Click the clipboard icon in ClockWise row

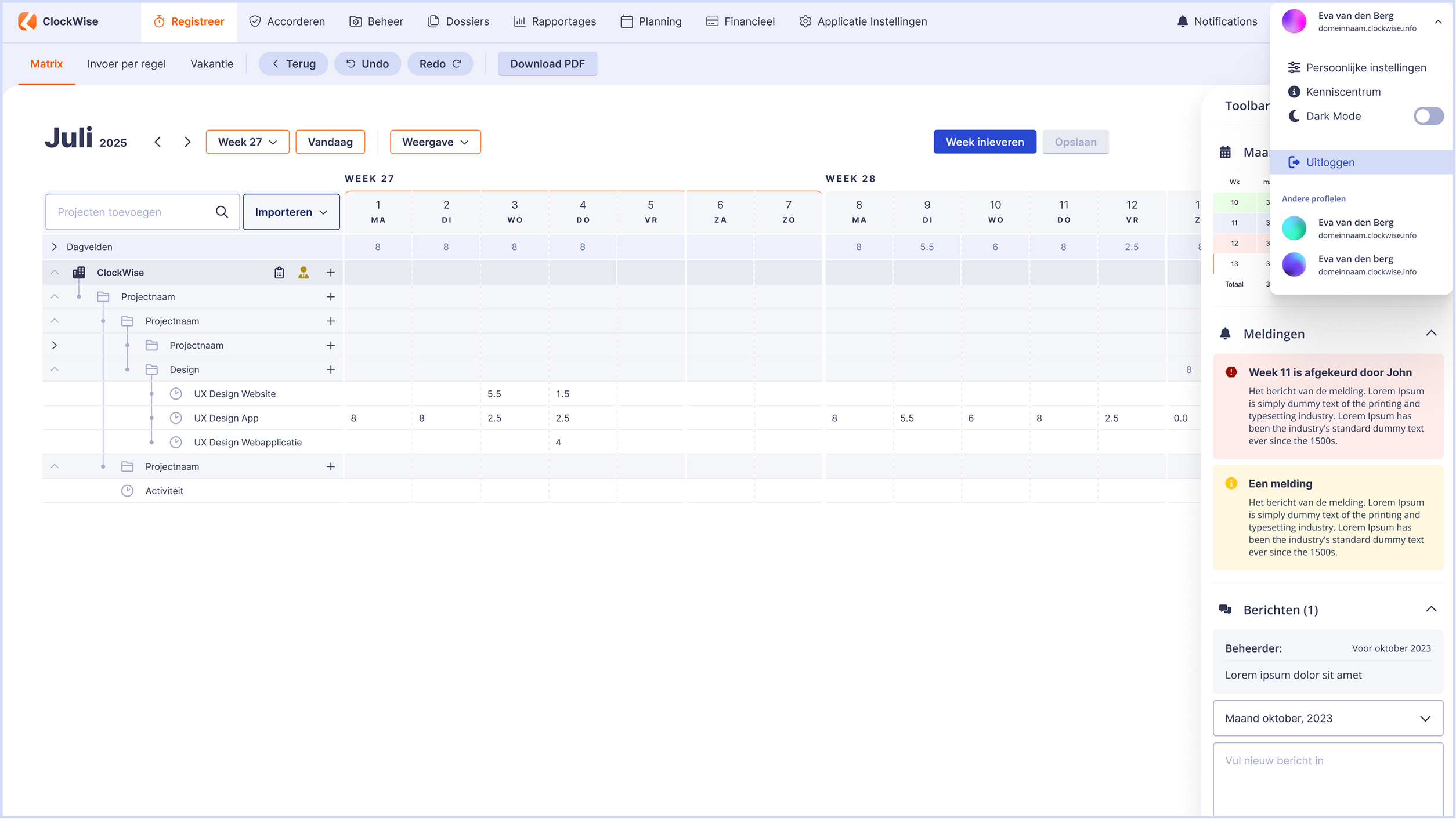point(279,273)
